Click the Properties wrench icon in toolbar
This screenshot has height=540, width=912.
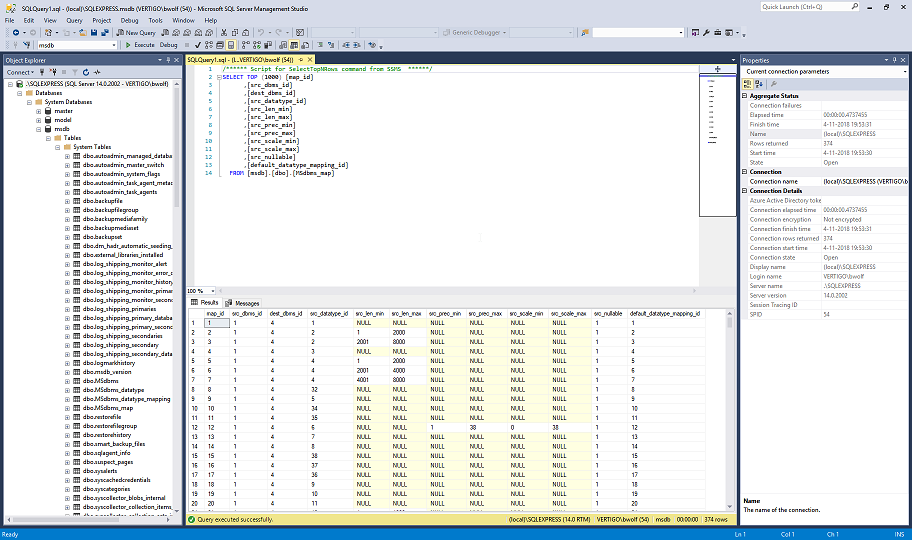tap(706, 33)
